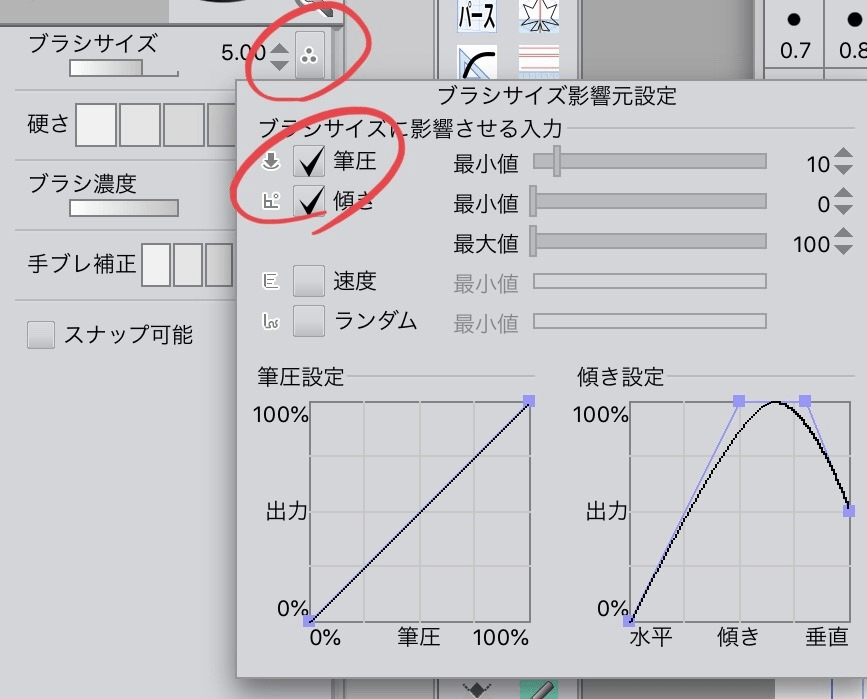Screen dimensions: 867x699
Task: Click the 傾き設定 section heading
Action: coord(620,377)
